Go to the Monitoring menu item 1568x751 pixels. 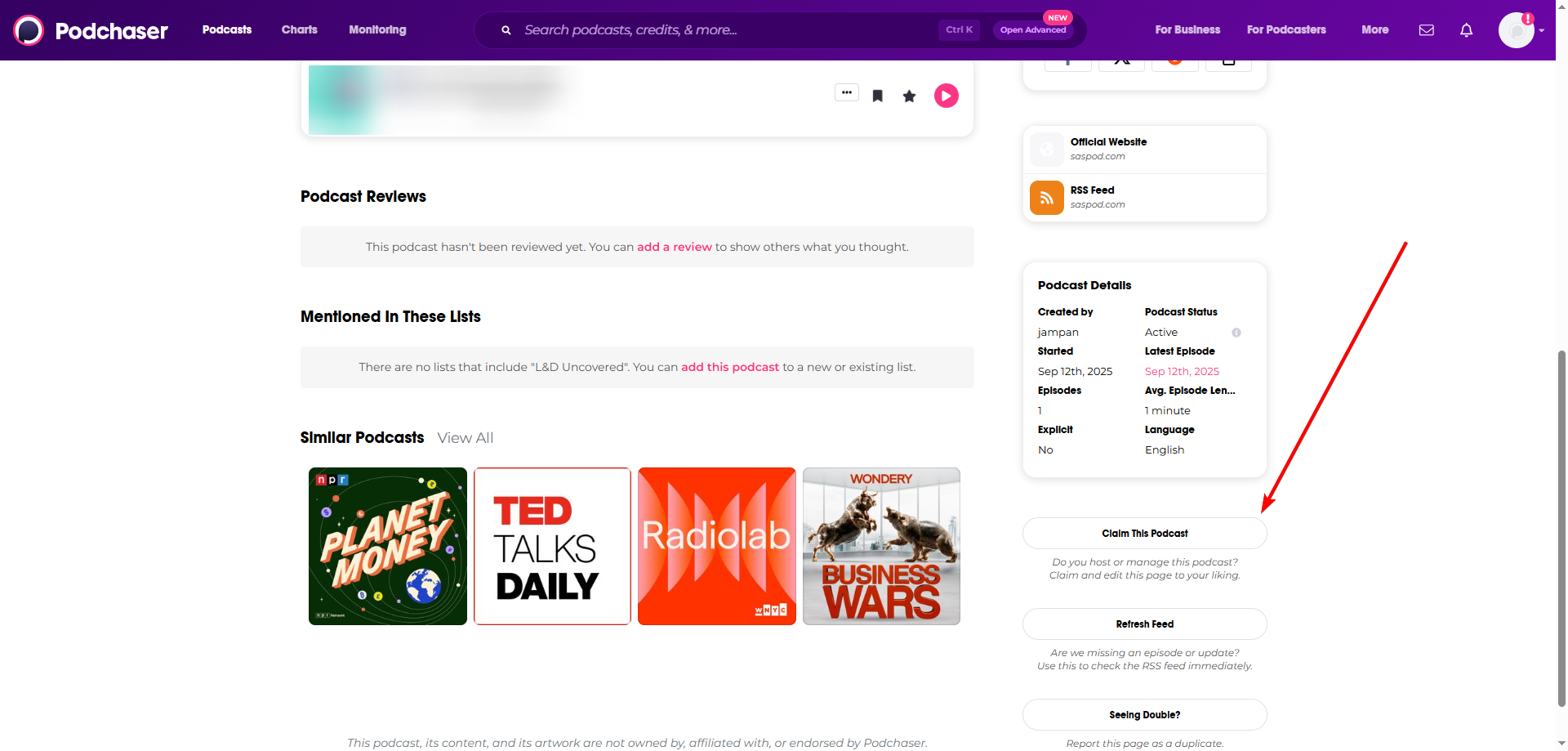point(377,30)
